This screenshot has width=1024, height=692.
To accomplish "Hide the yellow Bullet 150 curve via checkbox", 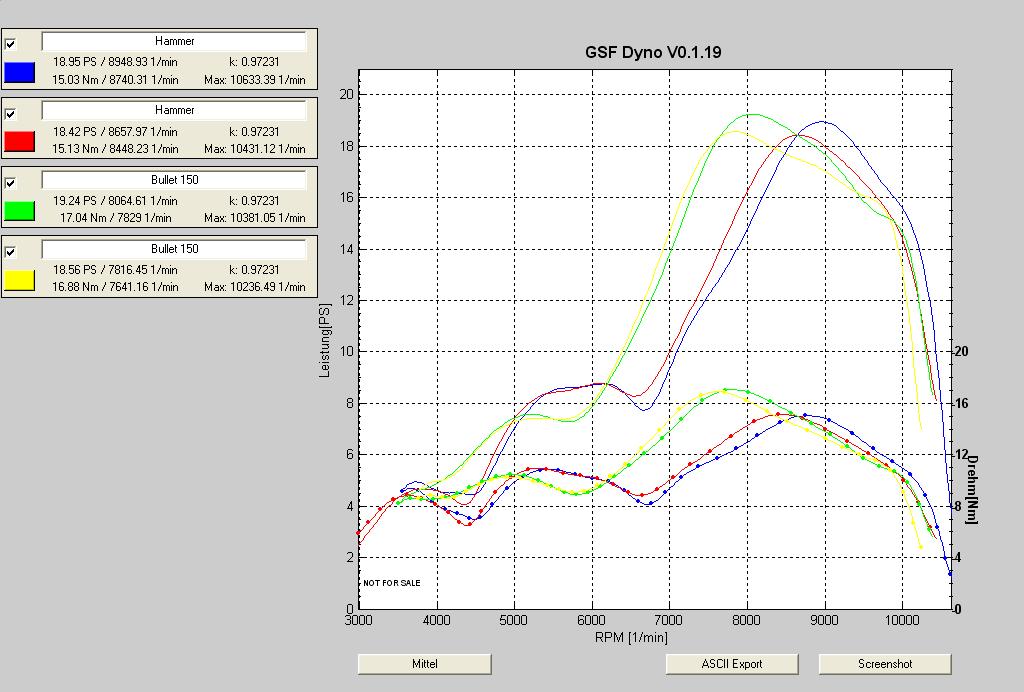I will pyautogui.click(x=11, y=251).
